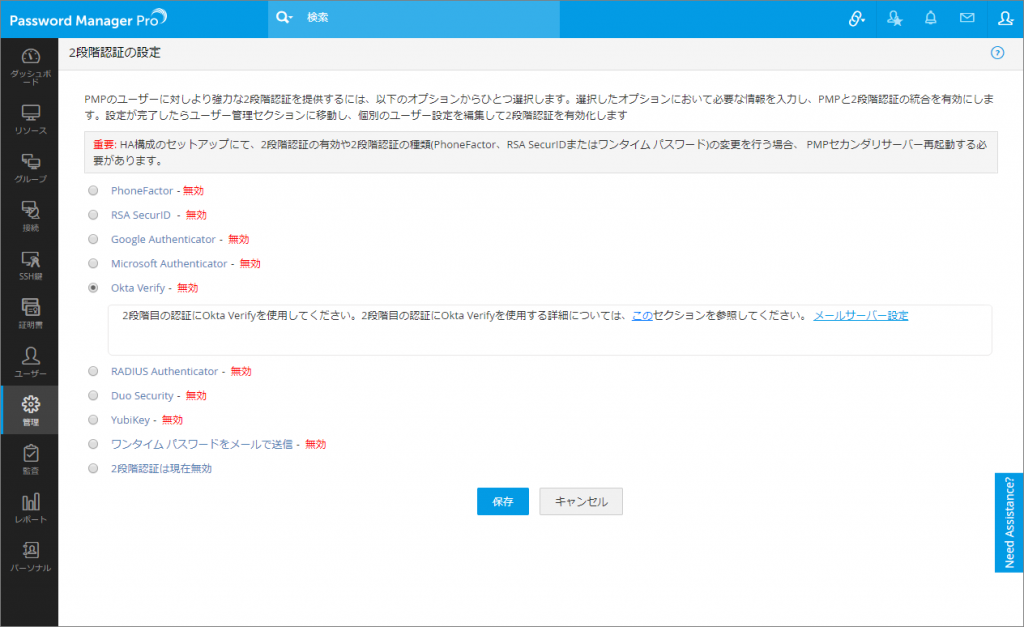Screen dimensions: 1024x627
Task: Open the user profile icon in header
Action: [x=1005, y=18]
